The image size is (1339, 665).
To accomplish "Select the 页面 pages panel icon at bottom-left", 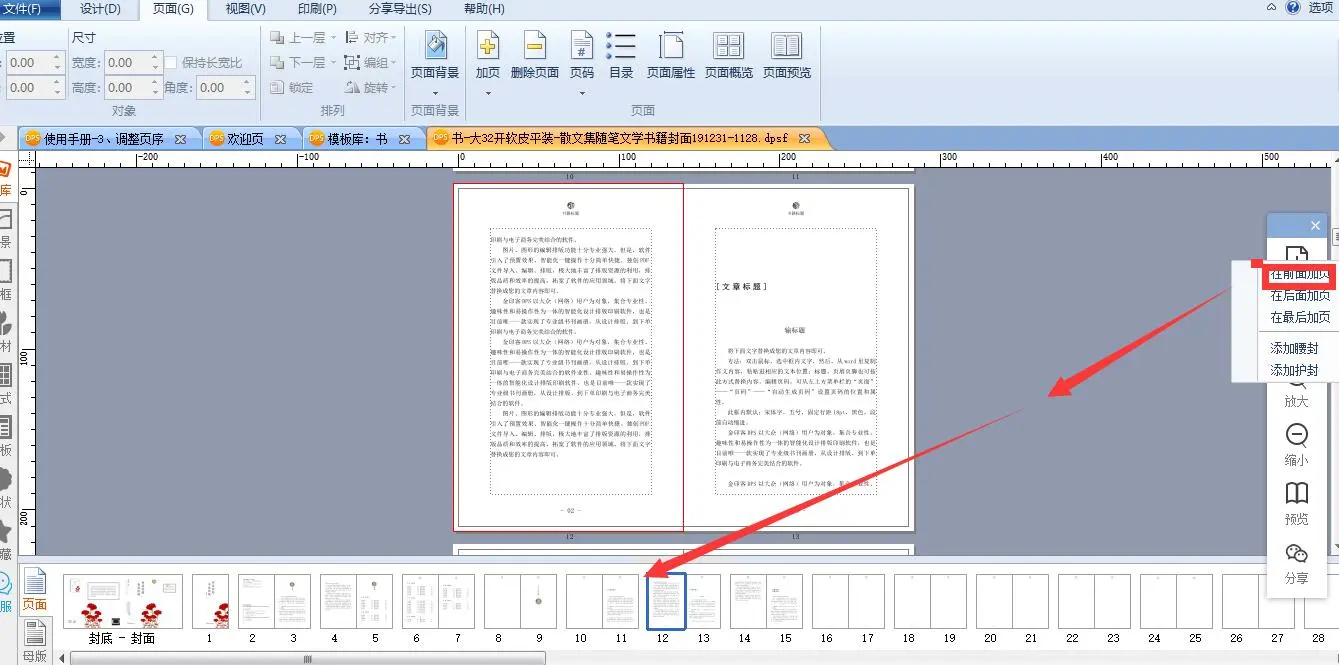I will [35, 589].
